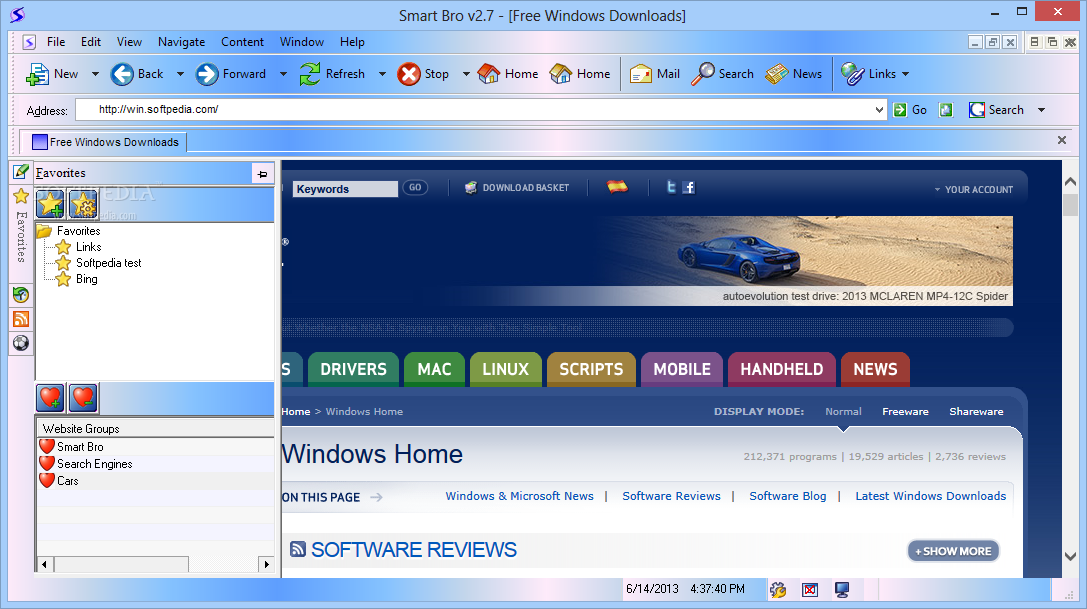This screenshot has width=1087, height=609.
Task: Click the Keywords search box
Action: click(x=346, y=189)
